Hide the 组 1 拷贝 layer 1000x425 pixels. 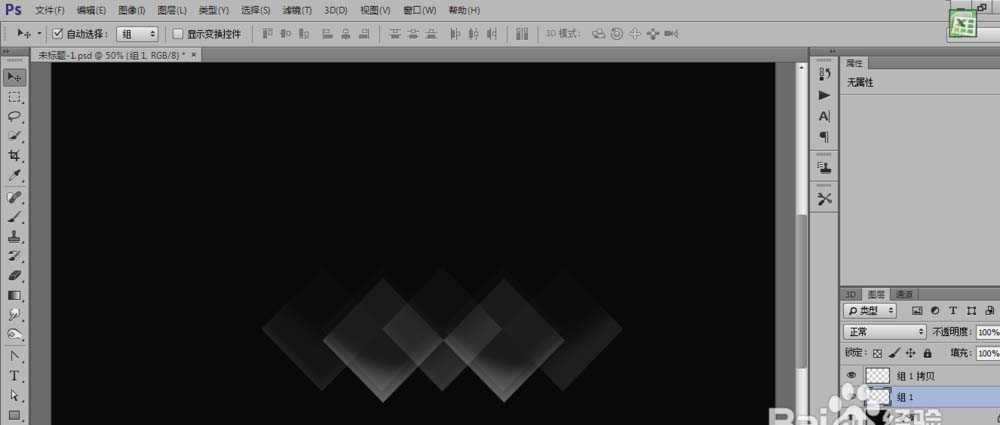(x=851, y=375)
